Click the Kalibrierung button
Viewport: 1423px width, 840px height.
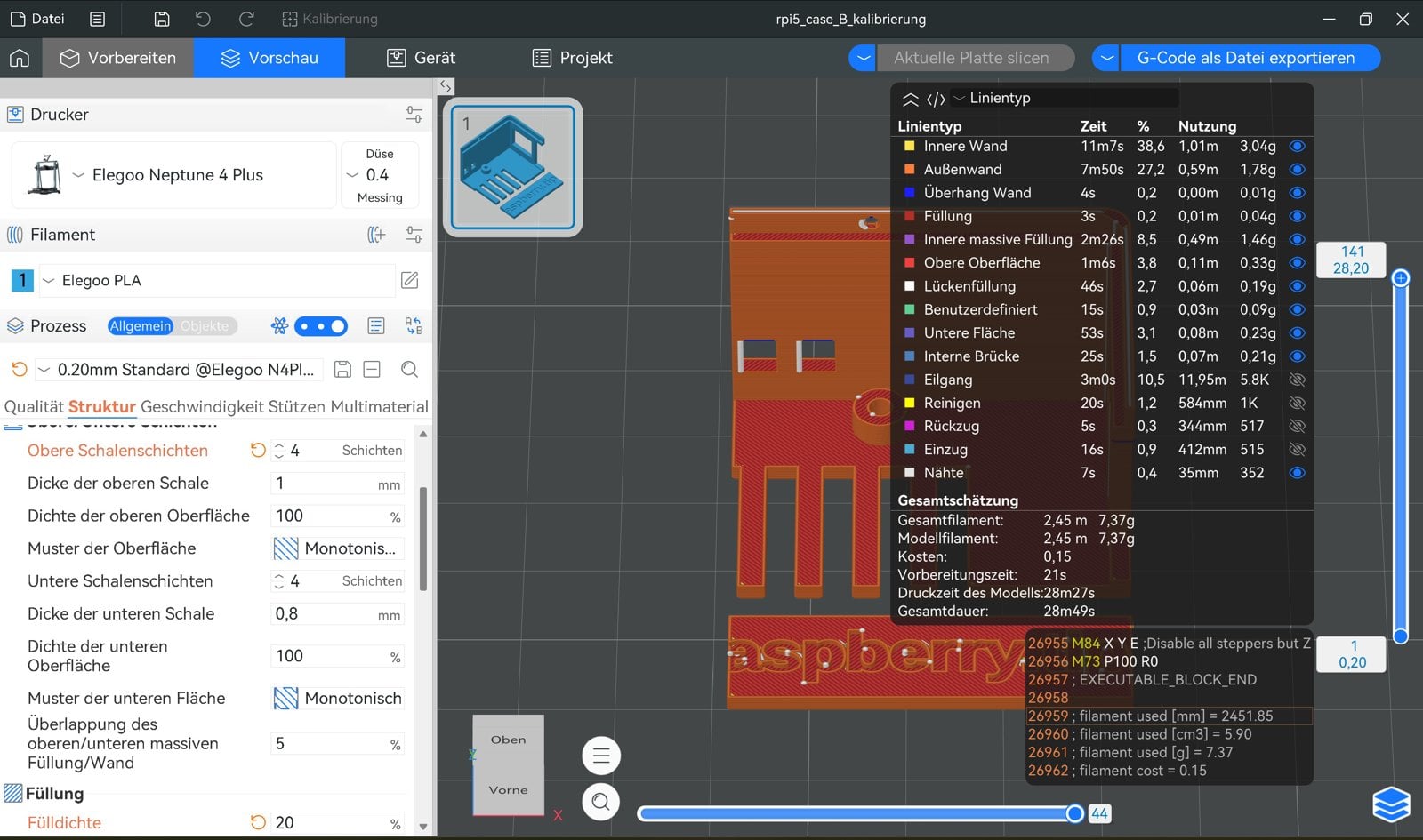330,19
